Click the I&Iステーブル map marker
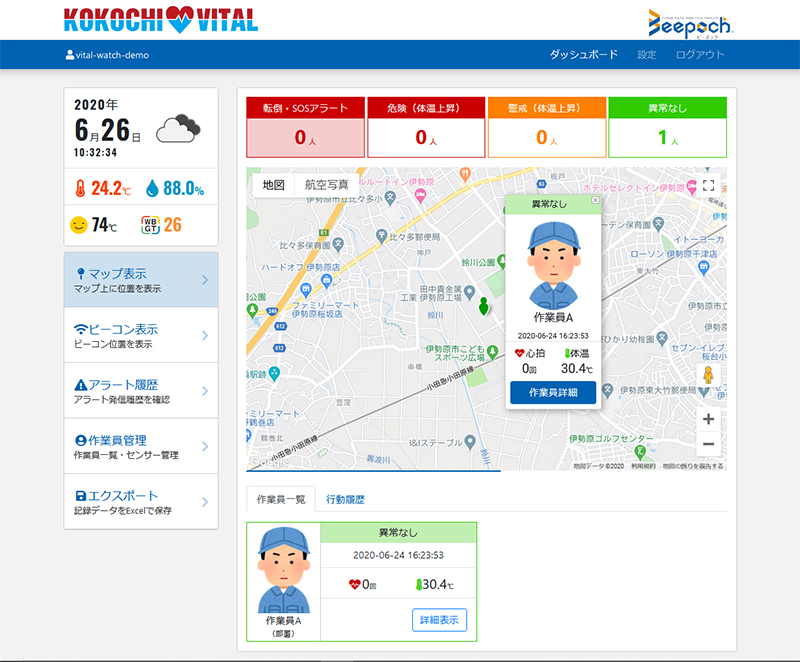The image size is (800, 662). coord(470,442)
